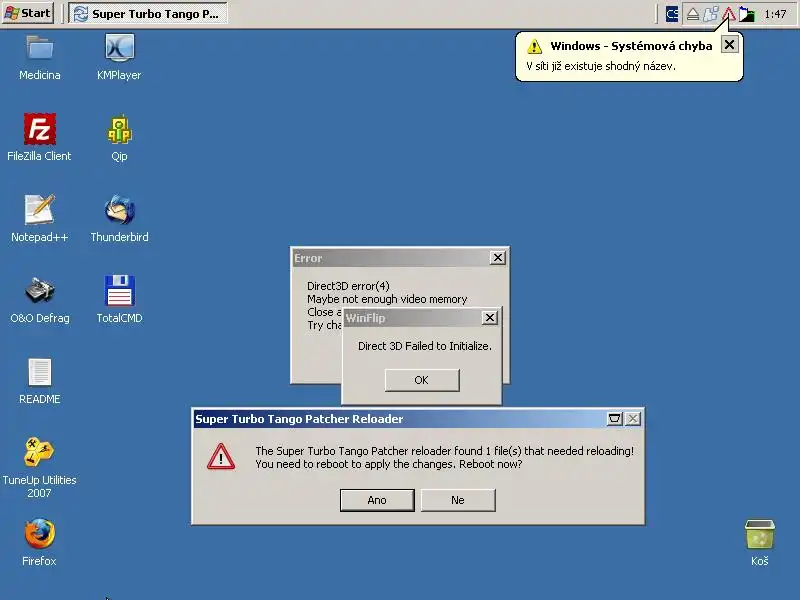
Task: Open the Start menu
Action: [28, 13]
